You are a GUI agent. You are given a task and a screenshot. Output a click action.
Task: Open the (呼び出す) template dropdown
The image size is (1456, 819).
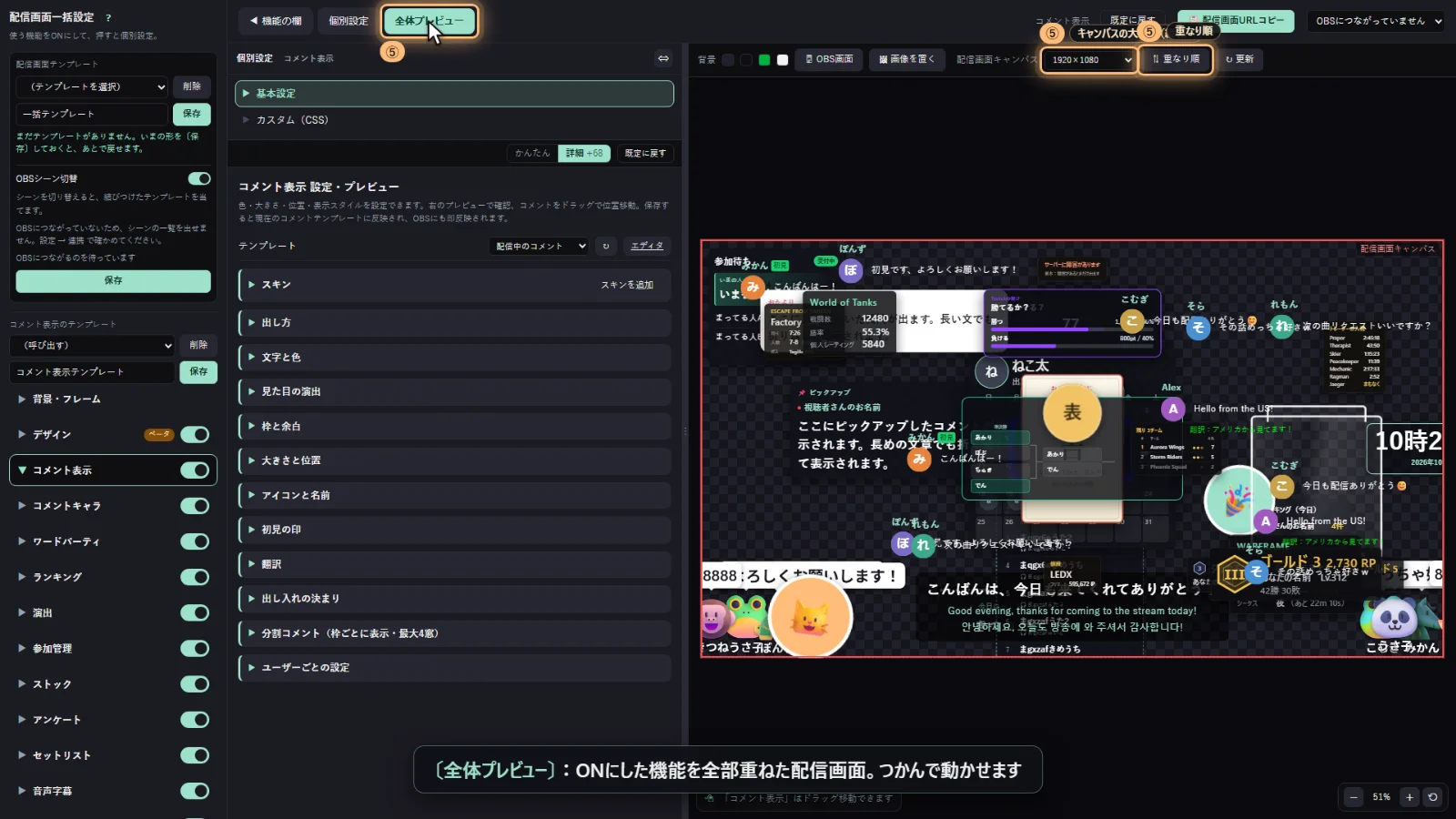pyautogui.click(x=92, y=345)
